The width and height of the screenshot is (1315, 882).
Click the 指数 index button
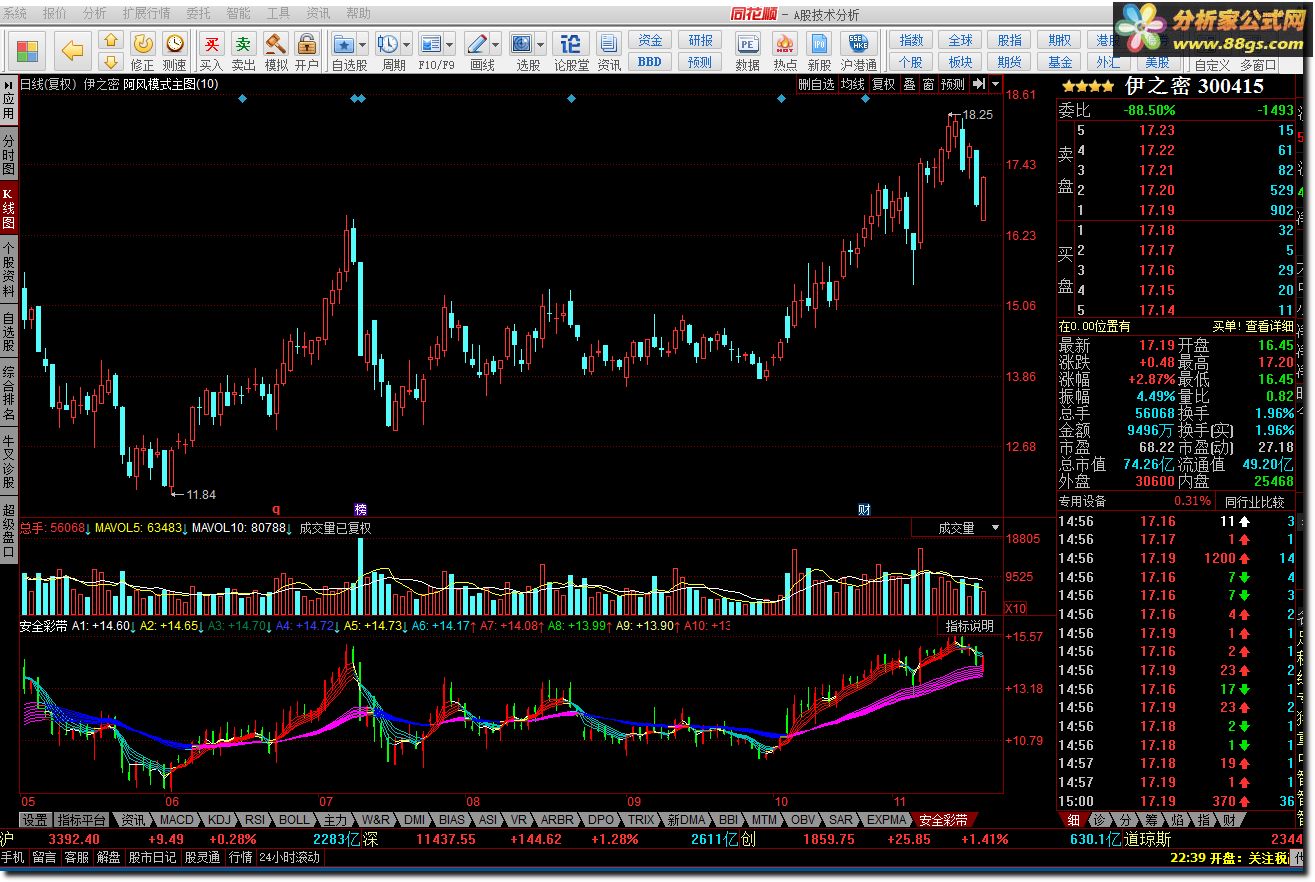[x=911, y=40]
